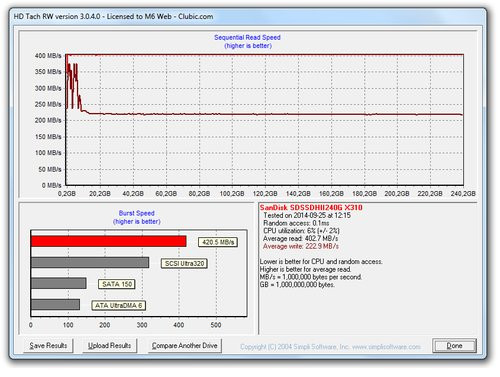500x377 pixels.
Task: Click the SCSI Ultra320 label
Action: [x=184, y=263]
